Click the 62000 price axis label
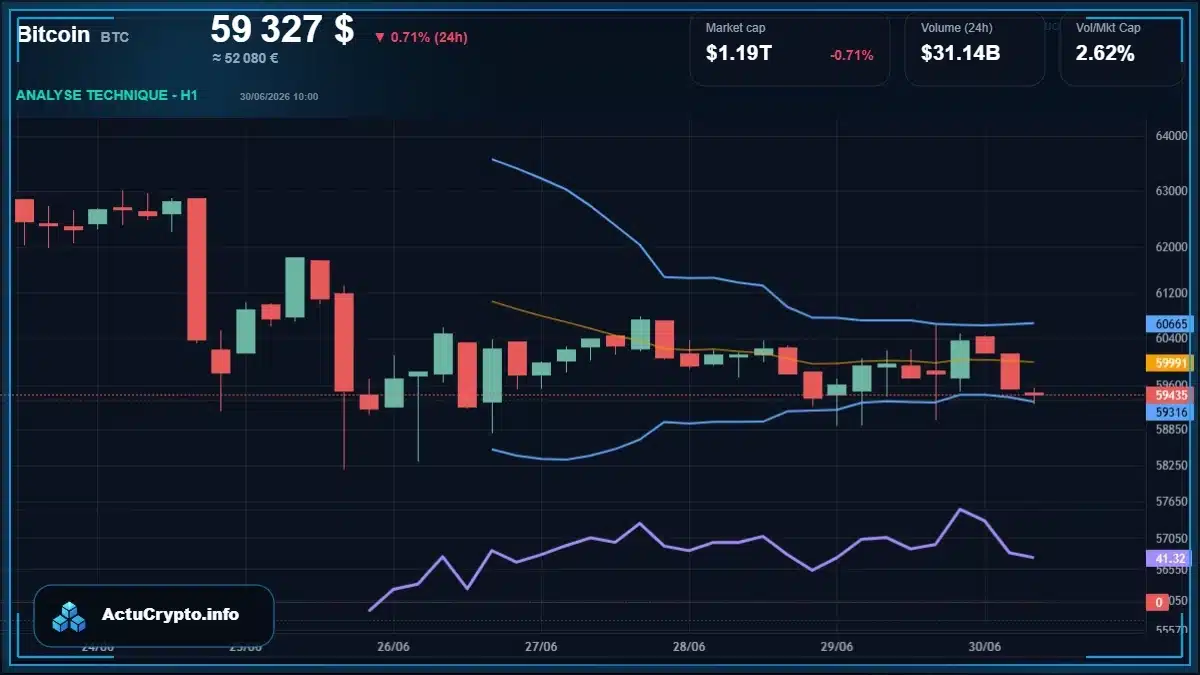The image size is (1200, 675). [1170, 246]
